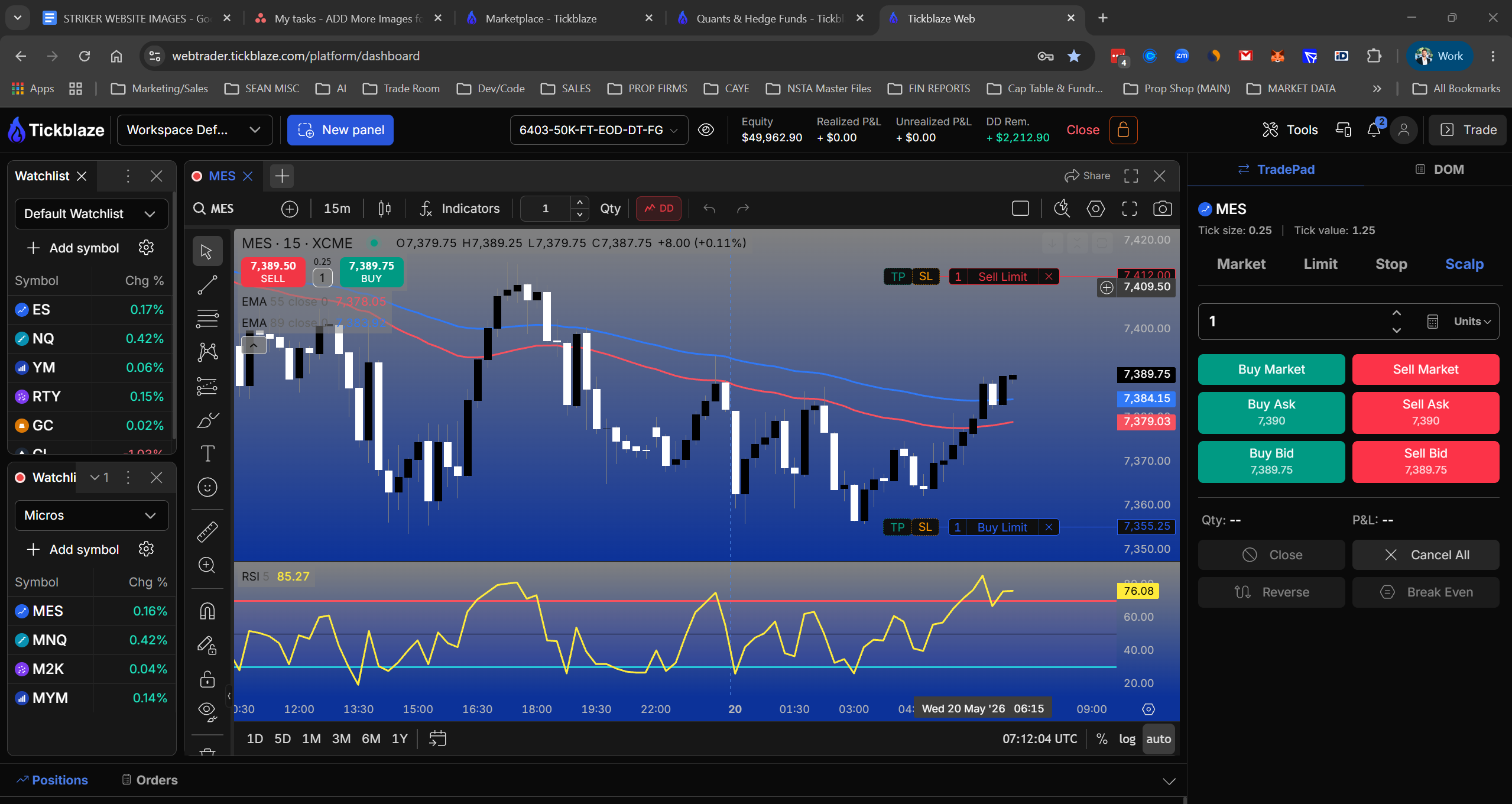Hide all drawings with eye icon
The width and height of the screenshot is (1512, 804).
(x=207, y=712)
